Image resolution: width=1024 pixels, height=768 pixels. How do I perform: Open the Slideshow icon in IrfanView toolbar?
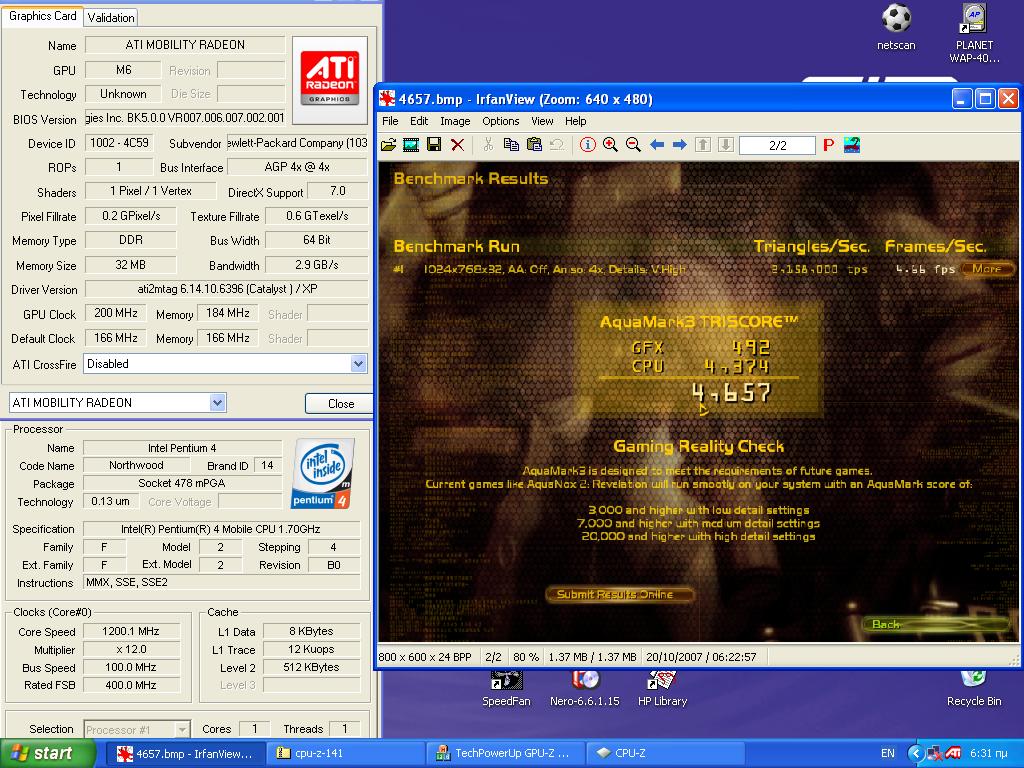(411, 145)
